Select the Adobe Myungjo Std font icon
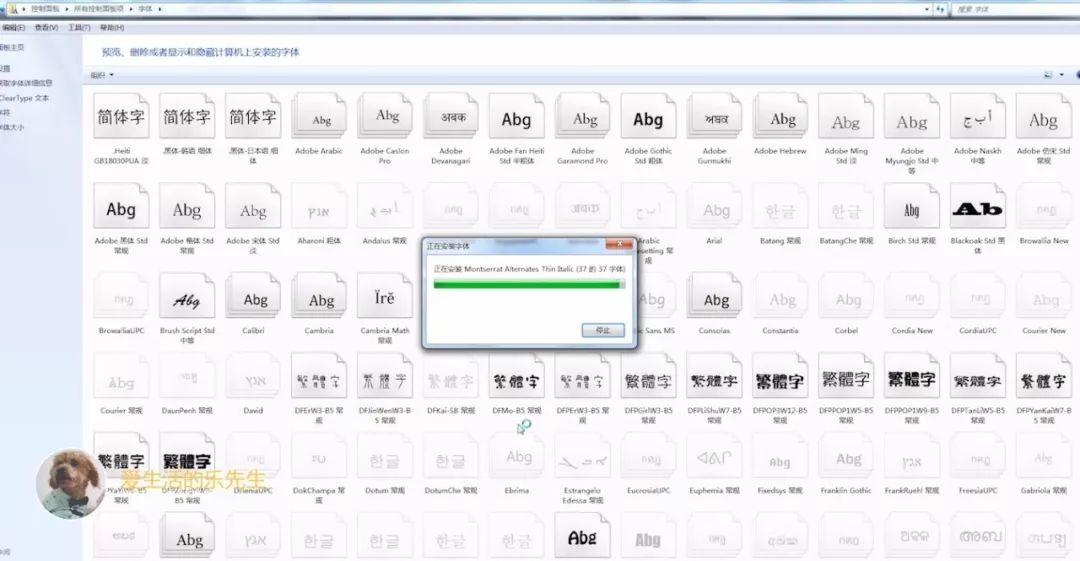The width and height of the screenshot is (1080, 561). (x=912, y=118)
